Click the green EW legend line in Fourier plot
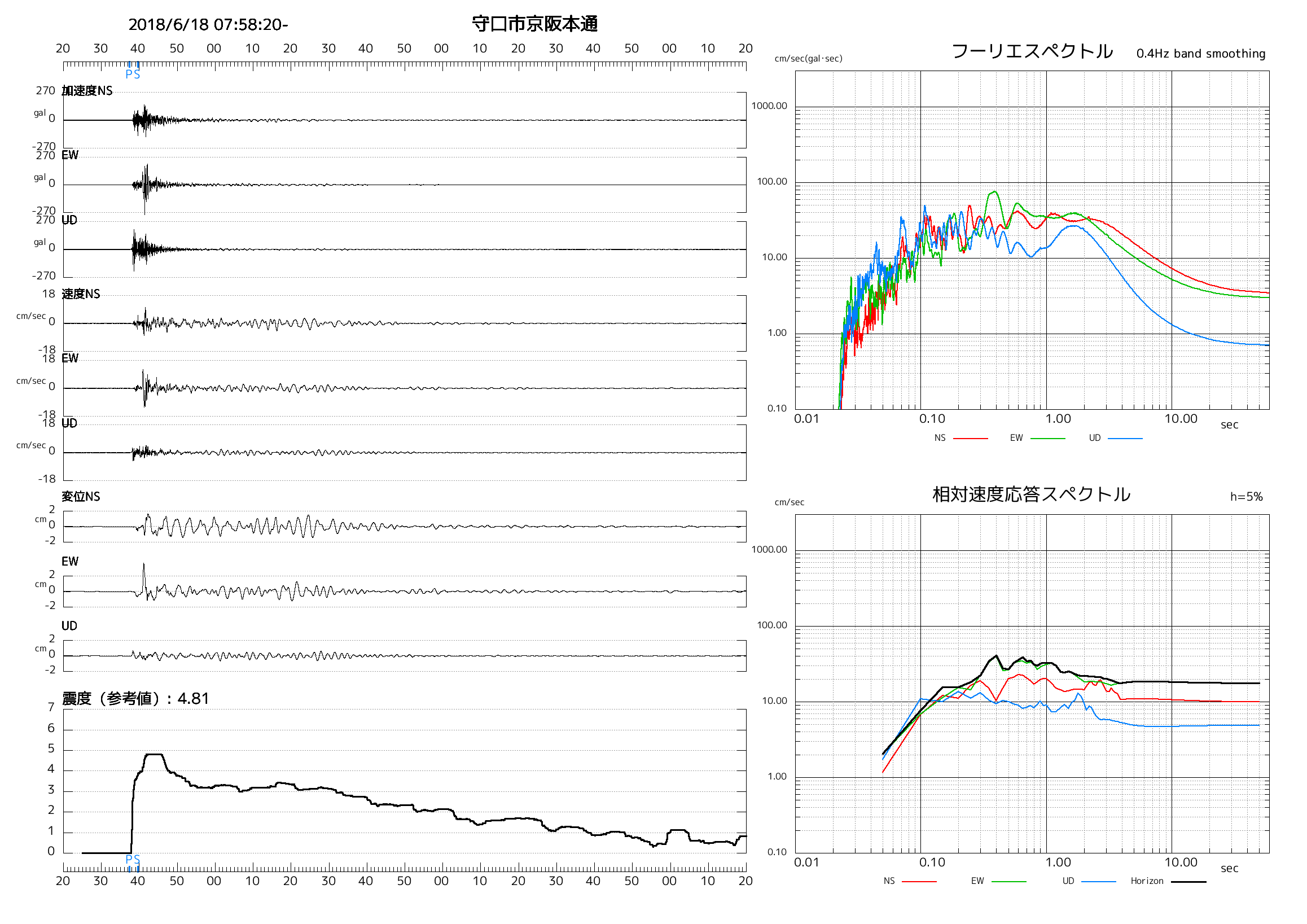The width and height of the screenshot is (1307, 924). (1048, 439)
